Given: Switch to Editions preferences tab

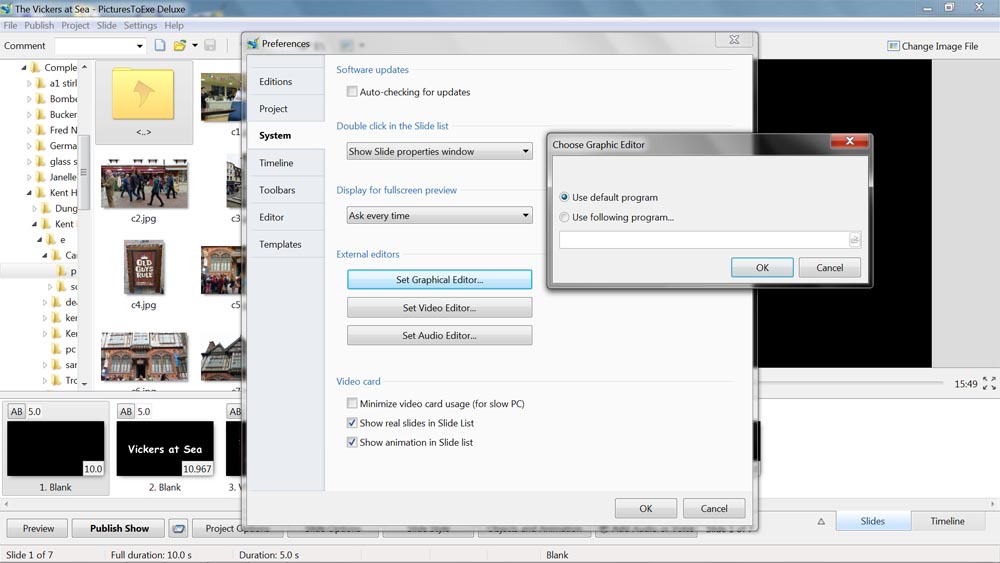Looking at the screenshot, I should (286, 82).
